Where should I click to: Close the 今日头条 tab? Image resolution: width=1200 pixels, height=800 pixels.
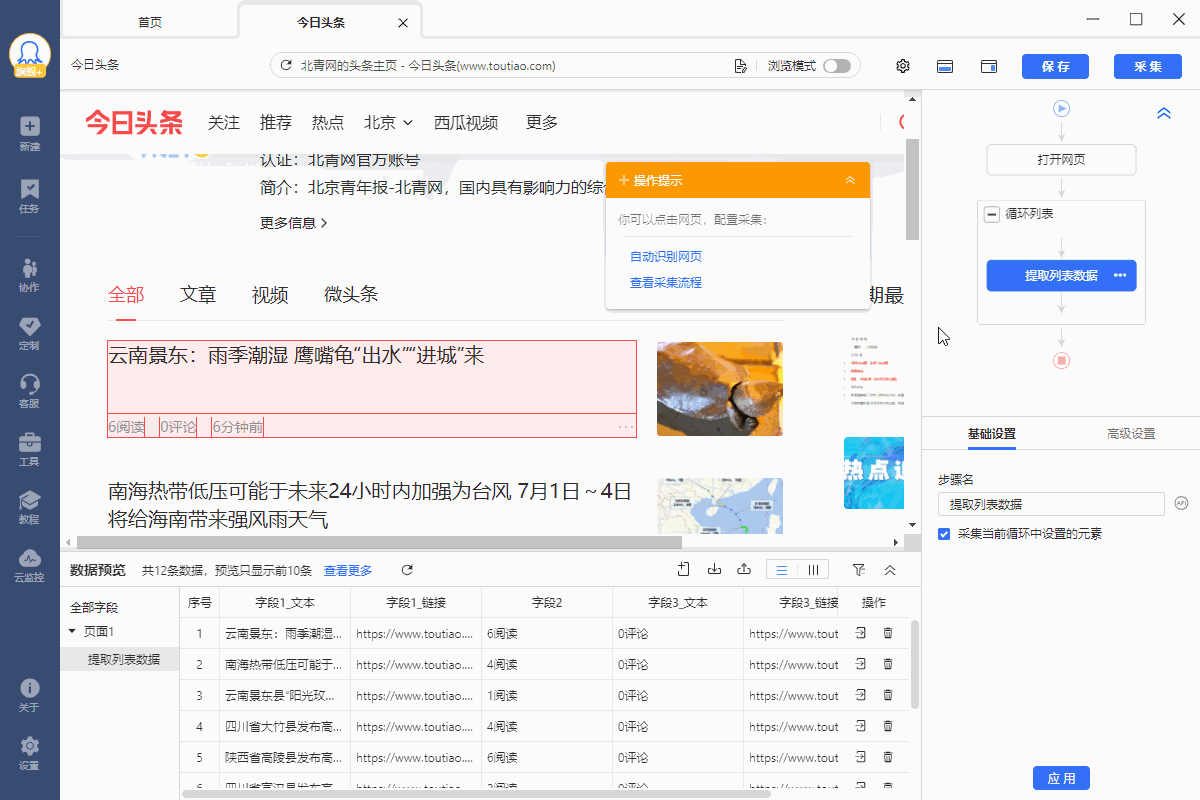click(403, 22)
